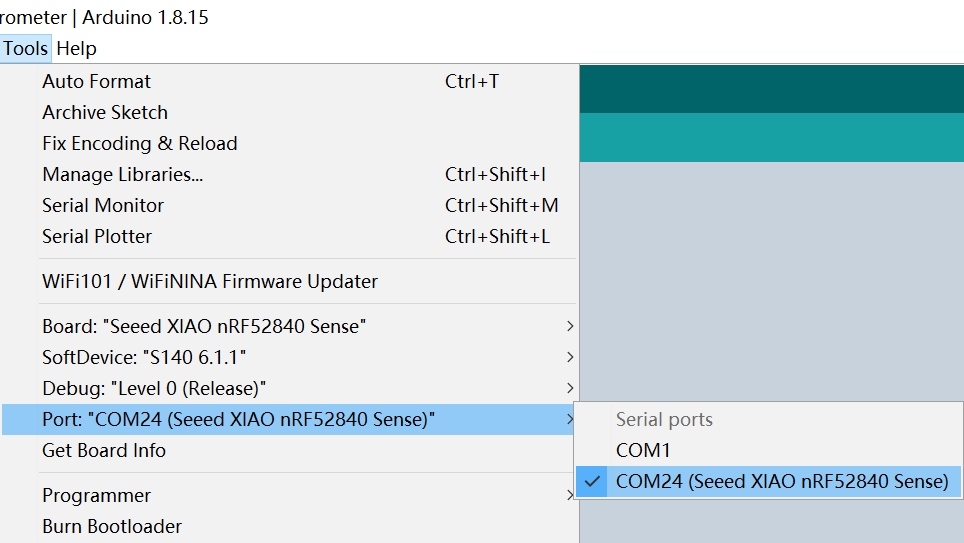Open the Tools menu
This screenshot has width=964, height=543.
25,49
